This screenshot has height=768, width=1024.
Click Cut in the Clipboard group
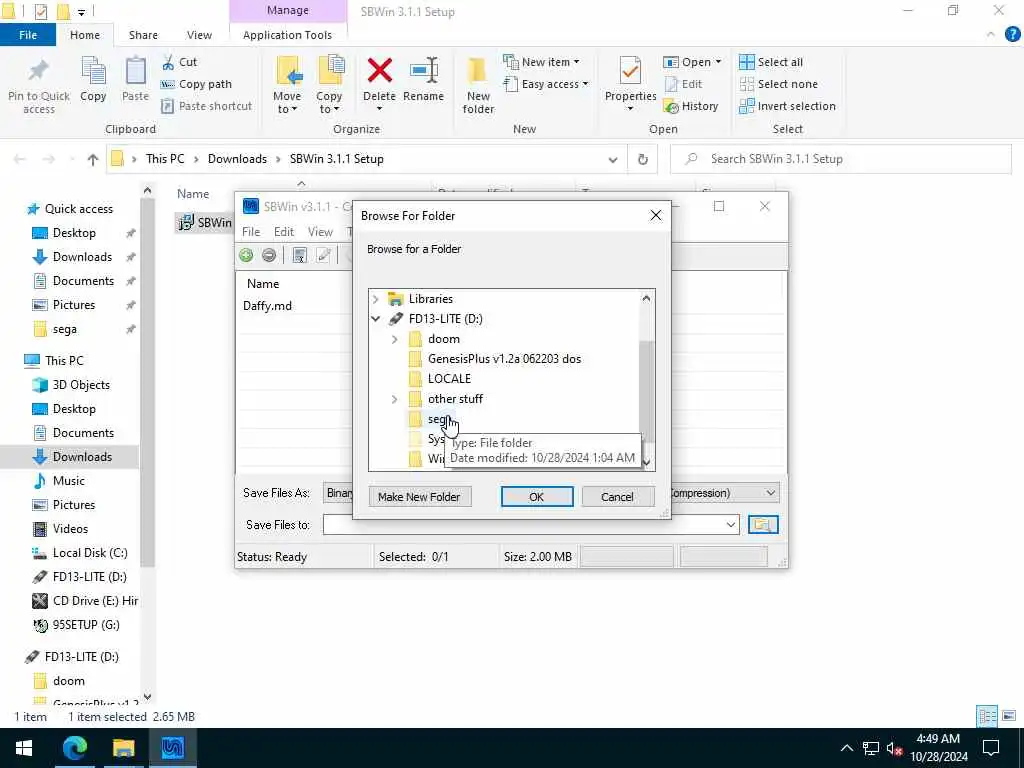[x=180, y=62]
